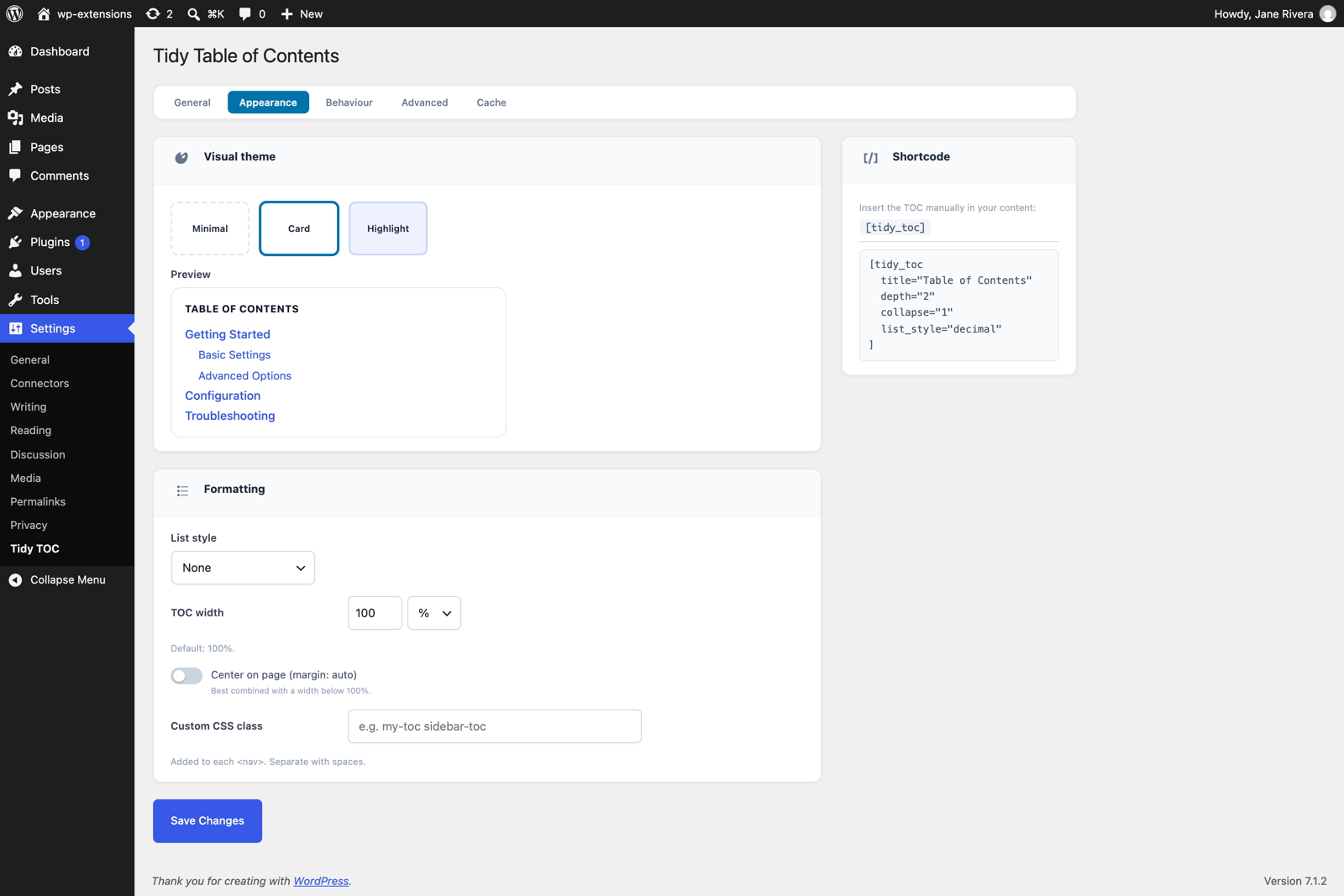1344x896 pixels.
Task: Open the TOC width unit dropdown
Action: click(x=434, y=613)
